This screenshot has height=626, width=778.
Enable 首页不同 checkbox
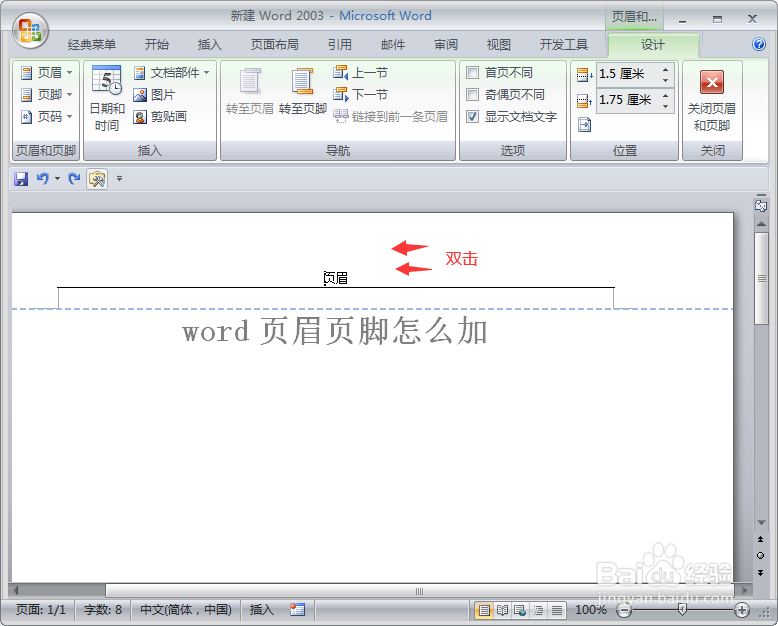(472, 73)
